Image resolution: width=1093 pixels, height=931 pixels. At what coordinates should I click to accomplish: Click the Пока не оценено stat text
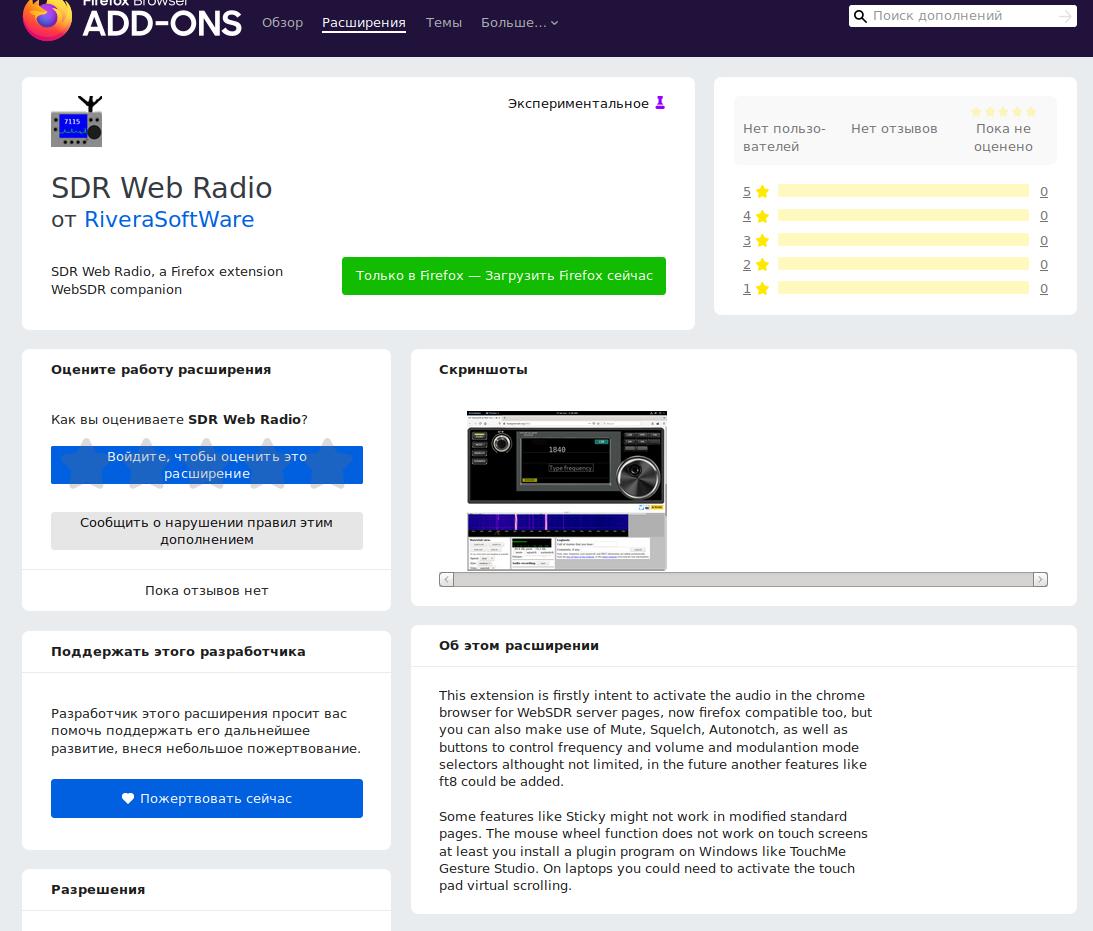[1003, 138]
